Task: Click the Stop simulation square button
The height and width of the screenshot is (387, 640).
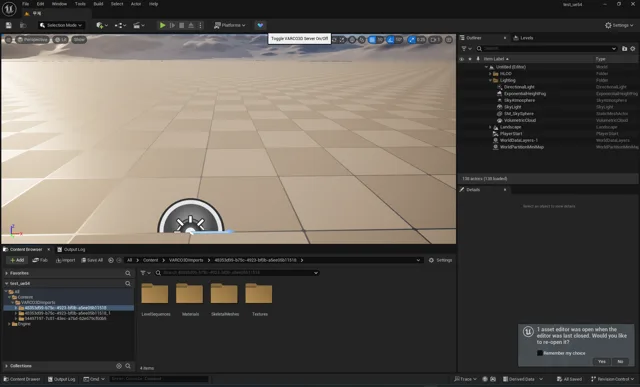Action: point(182,25)
